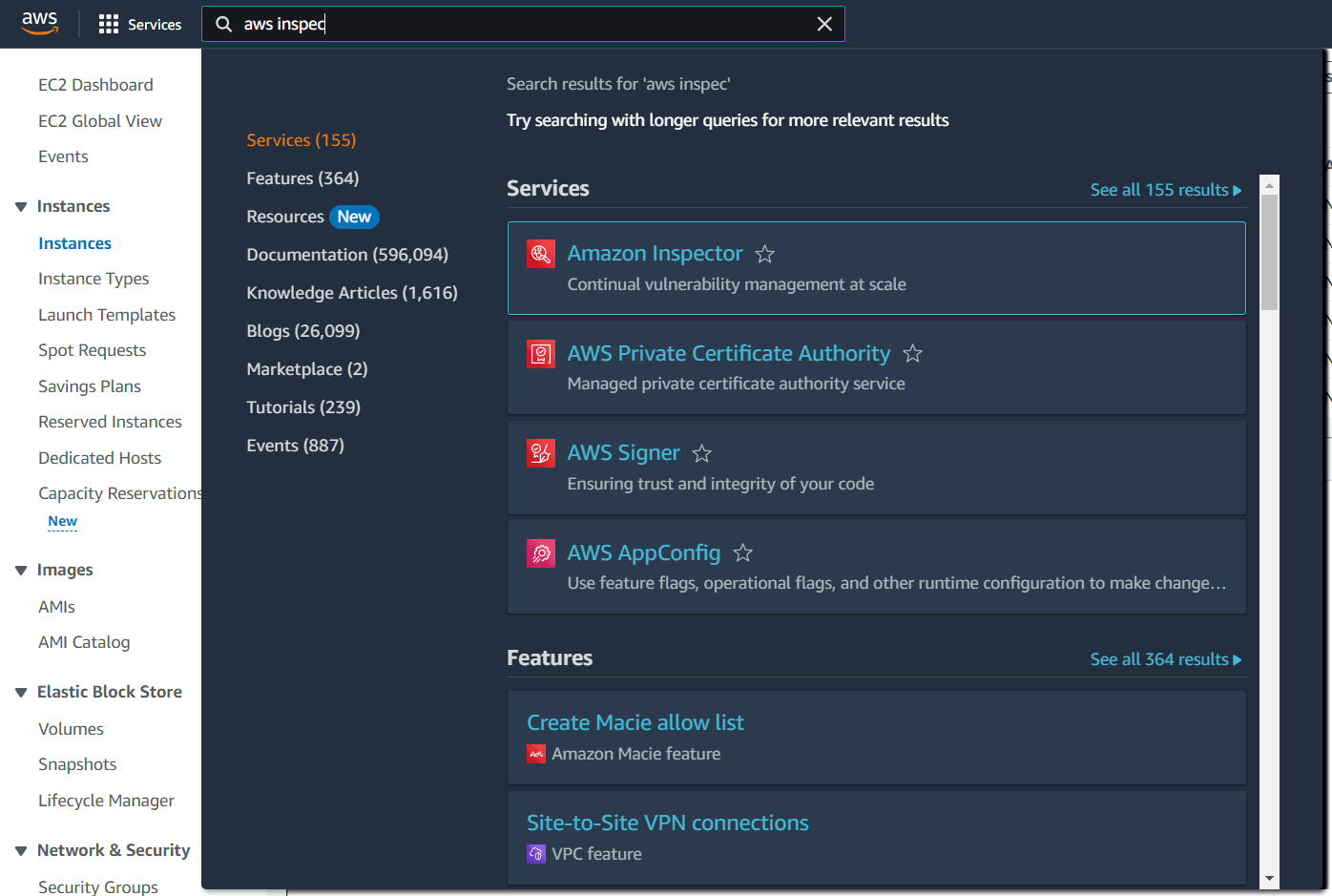
Task: Open the Site-to-Site VPN connections link
Action: click(x=667, y=823)
